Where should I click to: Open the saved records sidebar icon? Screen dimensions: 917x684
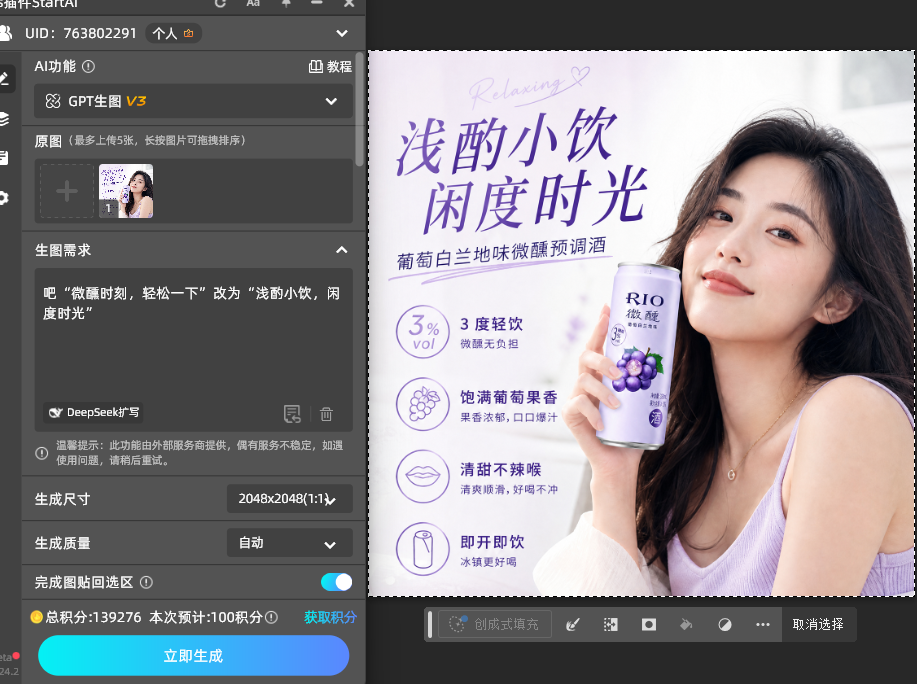click(x=4, y=158)
